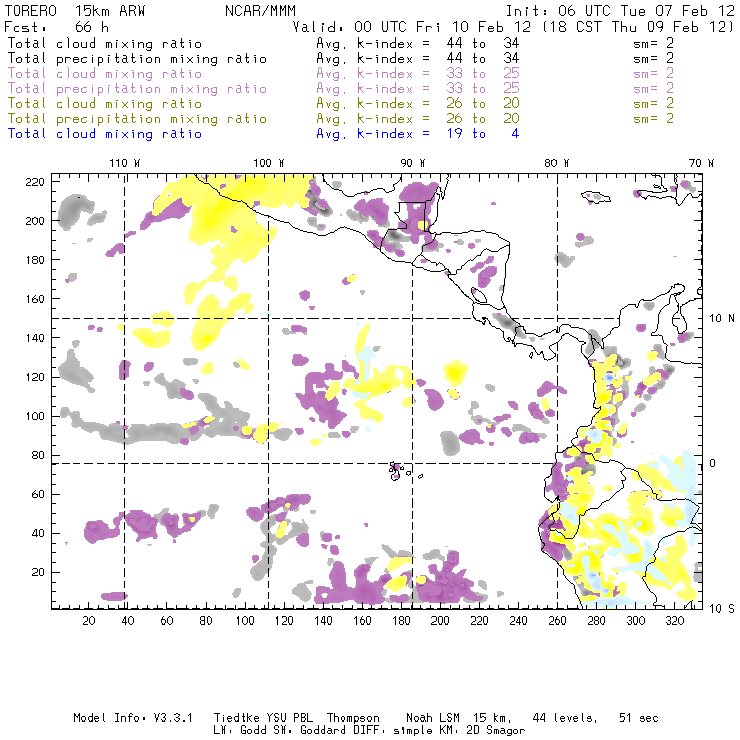
Task: Select the 'NCAR/MMM' header label
Action: click(x=260, y=11)
